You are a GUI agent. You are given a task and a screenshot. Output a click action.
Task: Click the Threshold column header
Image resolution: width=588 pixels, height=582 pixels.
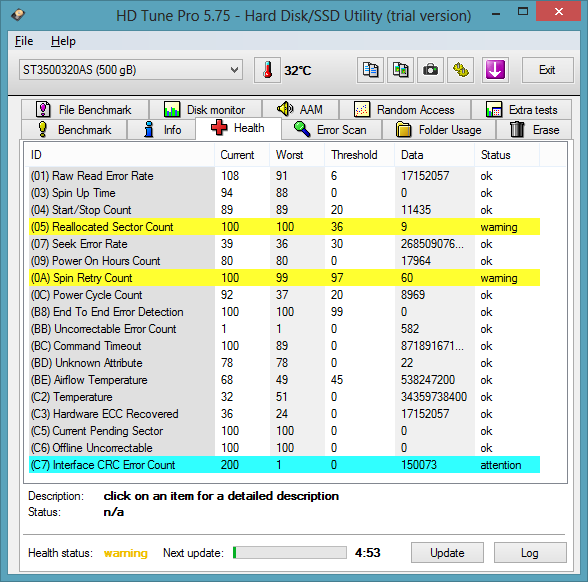pyautogui.click(x=359, y=155)
